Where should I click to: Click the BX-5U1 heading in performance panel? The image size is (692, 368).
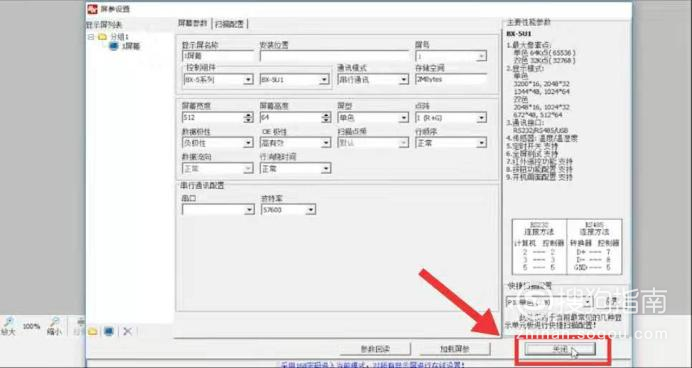tap(519, 34)
